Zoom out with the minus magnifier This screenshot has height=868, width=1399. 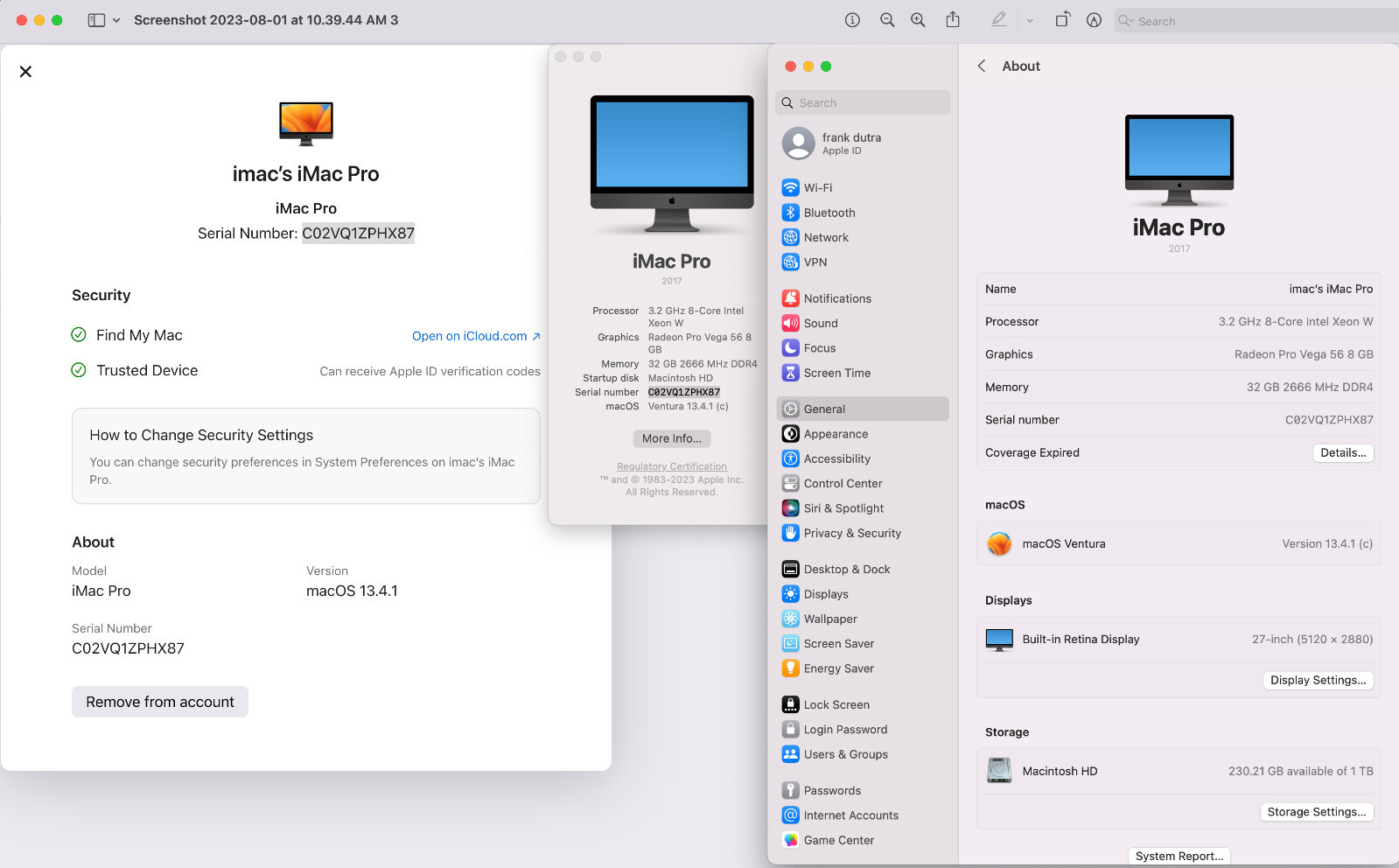(887, 20)
